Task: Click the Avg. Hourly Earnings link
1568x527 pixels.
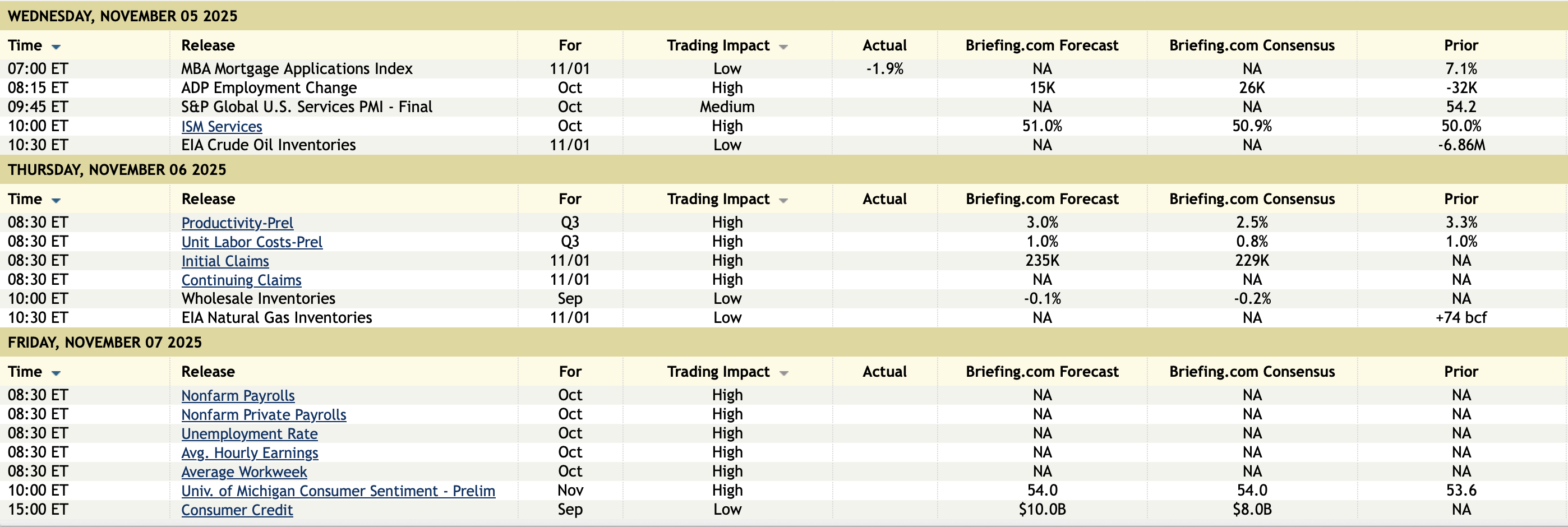Action: (250, 453)
